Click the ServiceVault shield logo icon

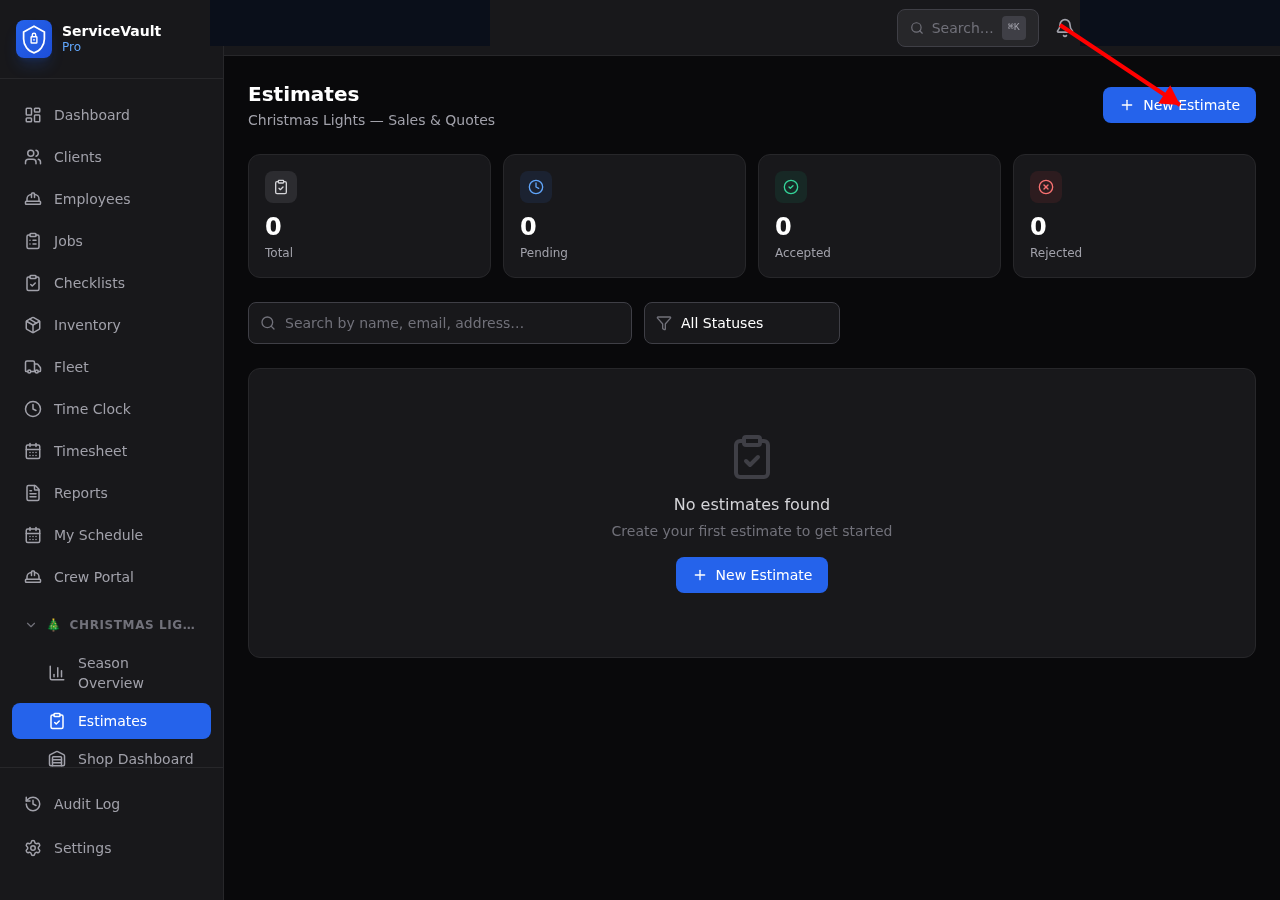click(x=34, y=39)
